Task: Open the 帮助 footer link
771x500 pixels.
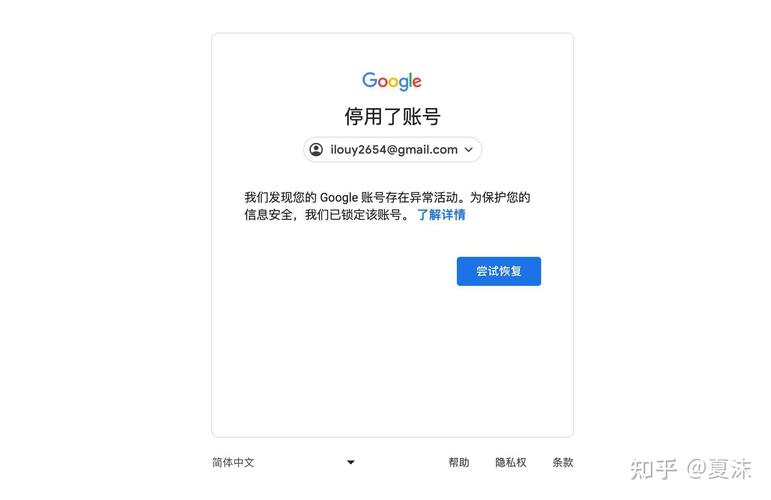Action: (459, 462)
